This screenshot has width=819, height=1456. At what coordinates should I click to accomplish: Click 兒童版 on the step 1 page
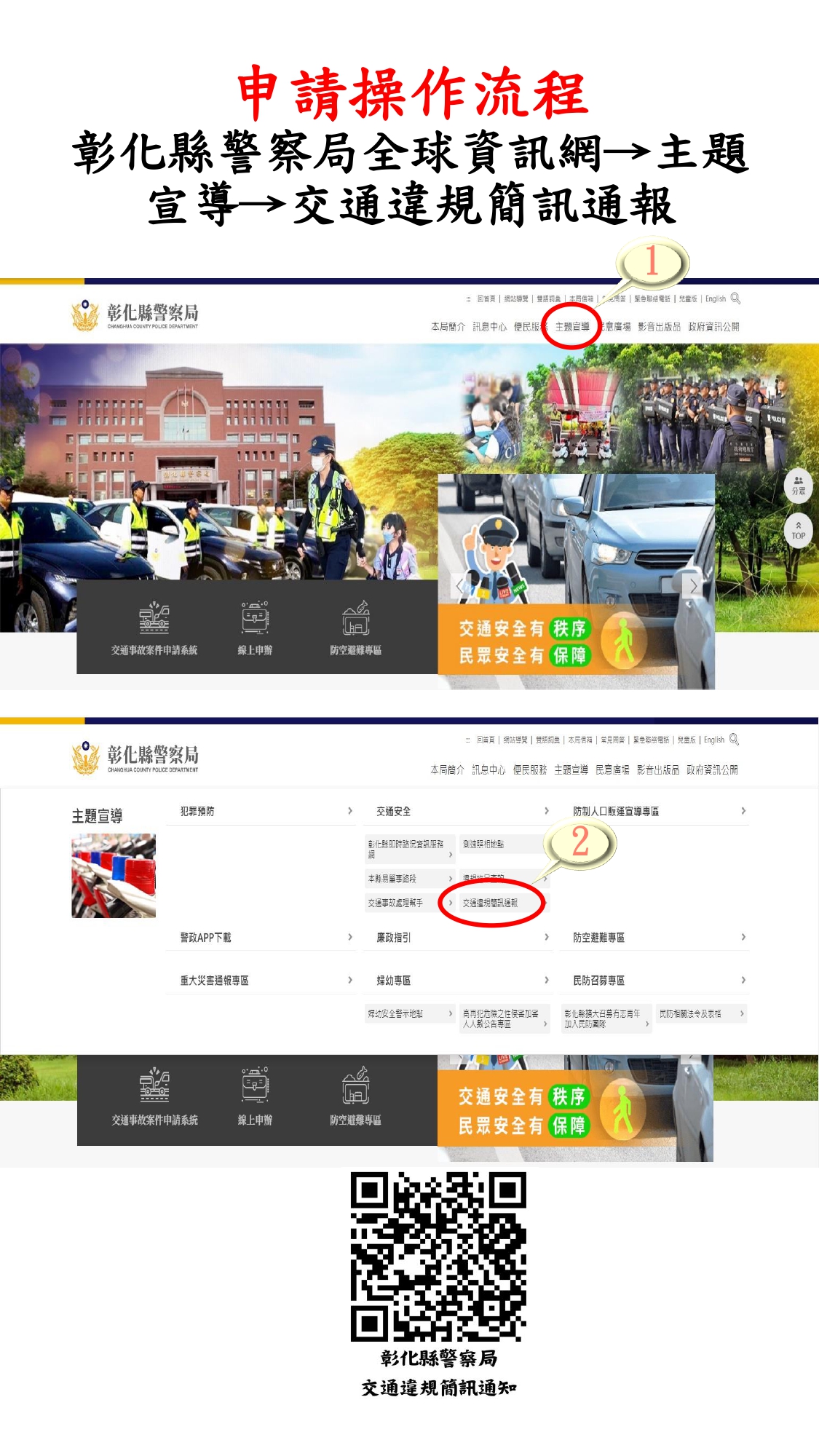(688, 299)
